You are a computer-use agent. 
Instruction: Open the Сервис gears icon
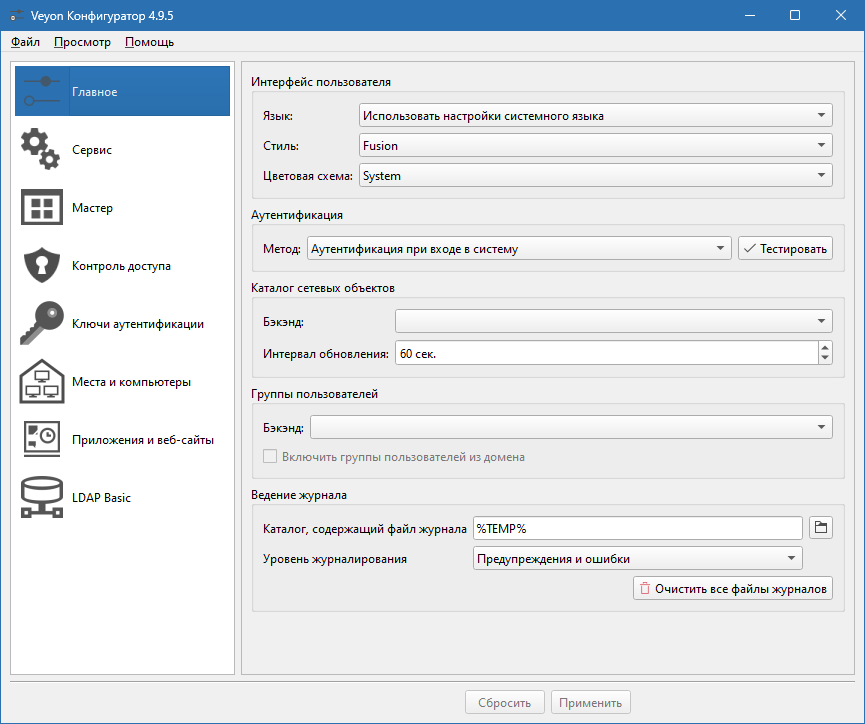41,150
